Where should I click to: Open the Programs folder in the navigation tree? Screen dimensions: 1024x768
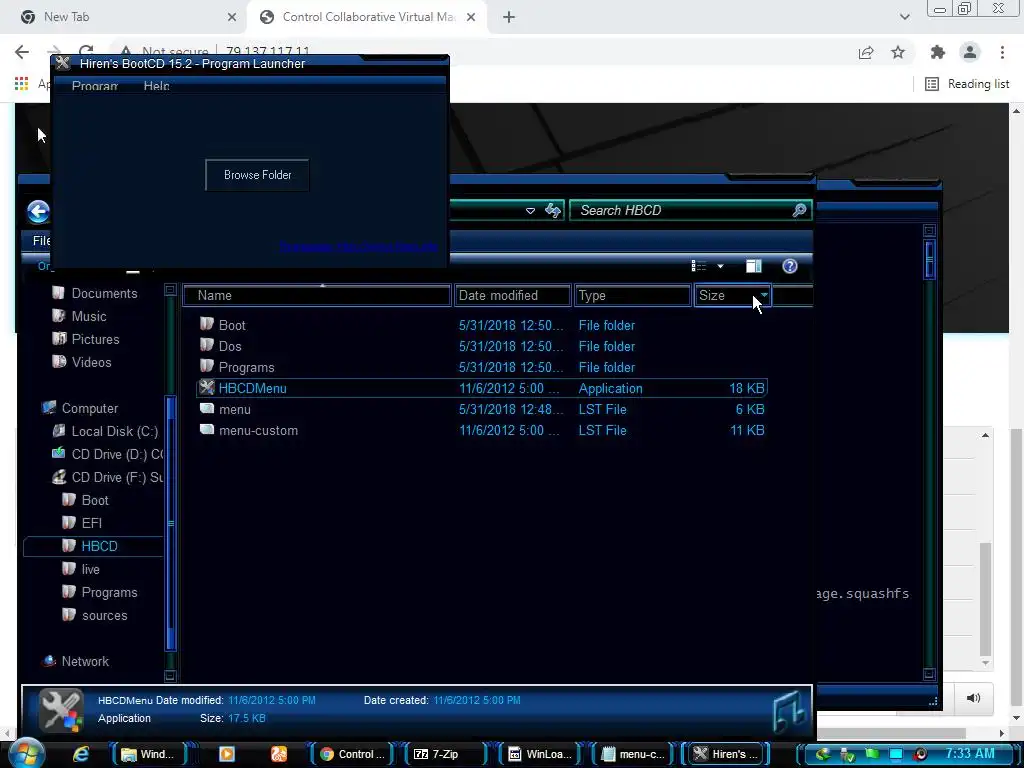(x=109, y=592)
